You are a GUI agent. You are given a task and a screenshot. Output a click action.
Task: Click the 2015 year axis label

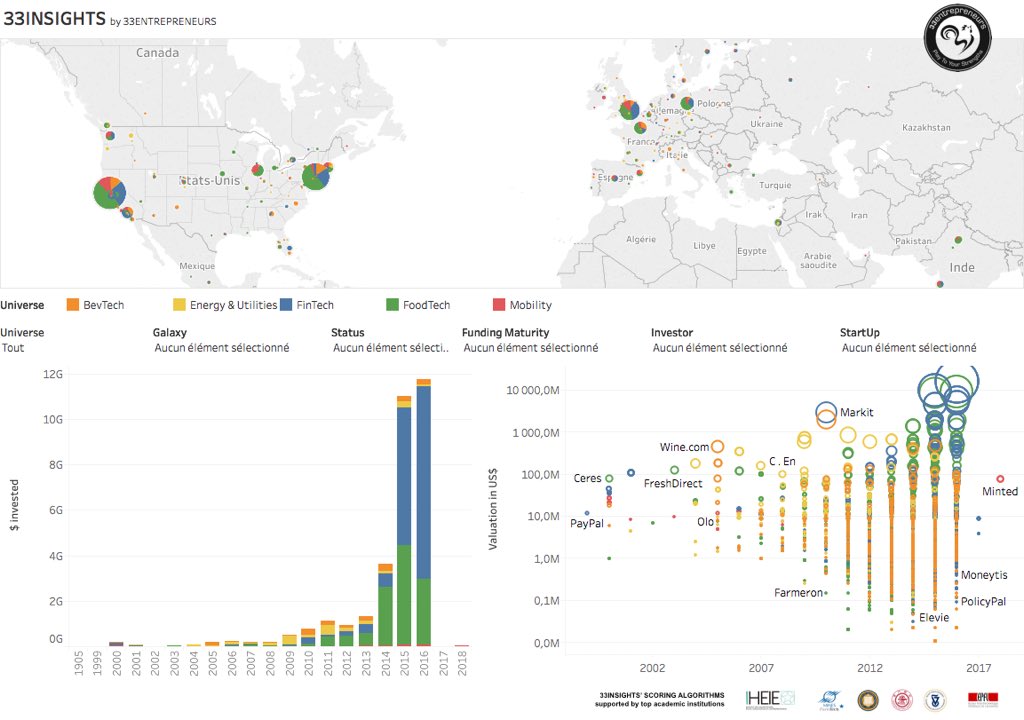pyautogui.click(x=405, y=663)
